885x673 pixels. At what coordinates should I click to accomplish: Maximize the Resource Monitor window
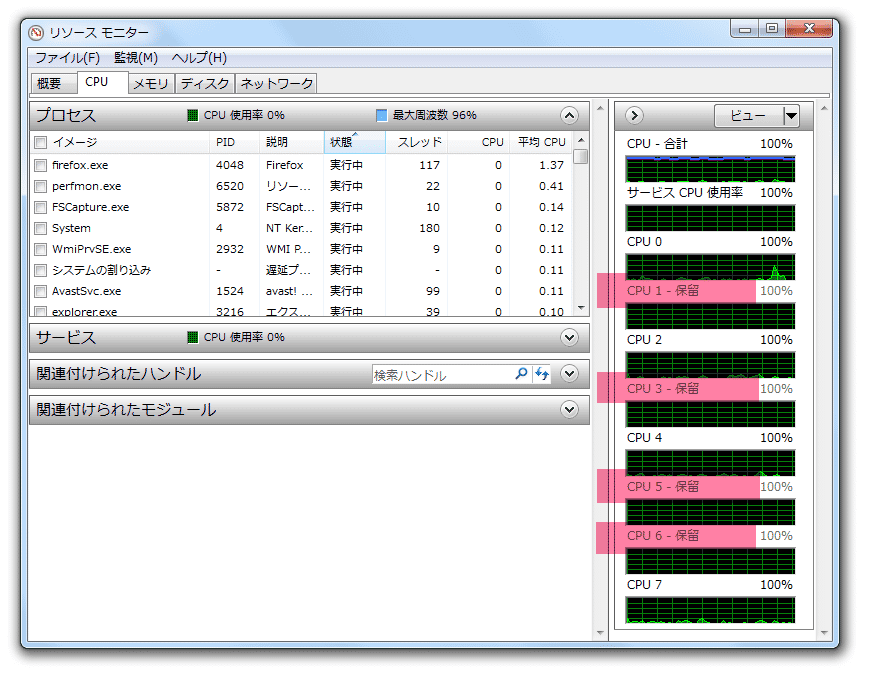coord(772,29)
